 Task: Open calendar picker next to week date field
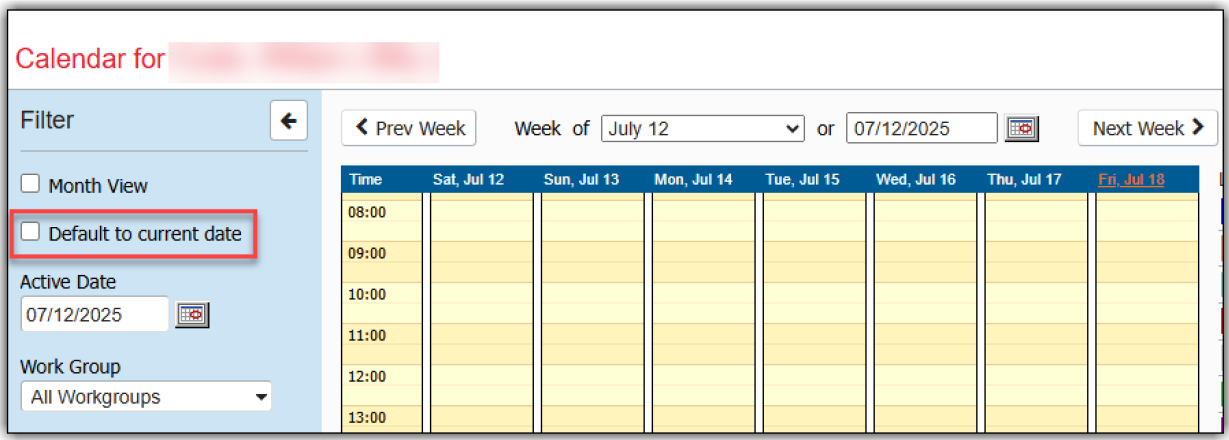click(1022, 128)
